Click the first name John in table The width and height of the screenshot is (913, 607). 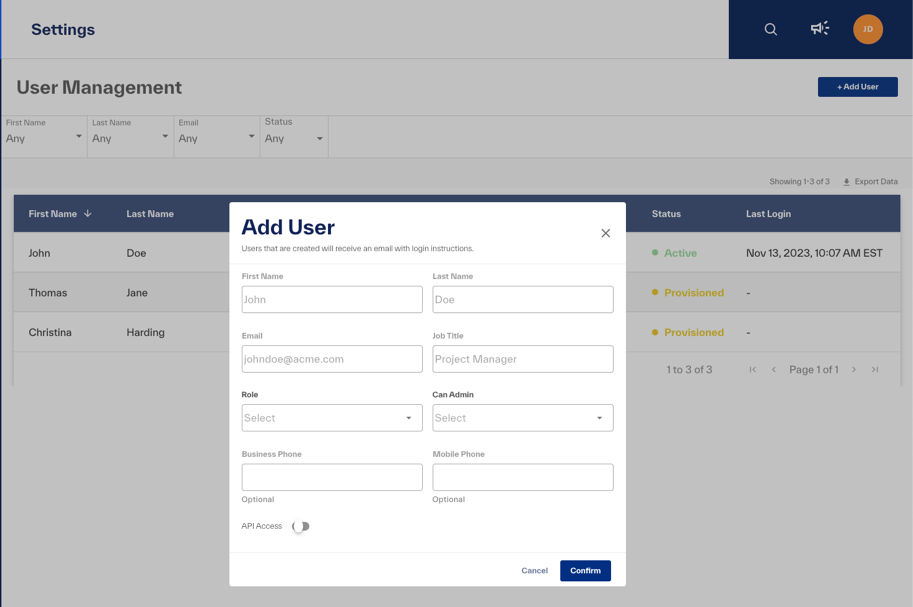(40, 253)
